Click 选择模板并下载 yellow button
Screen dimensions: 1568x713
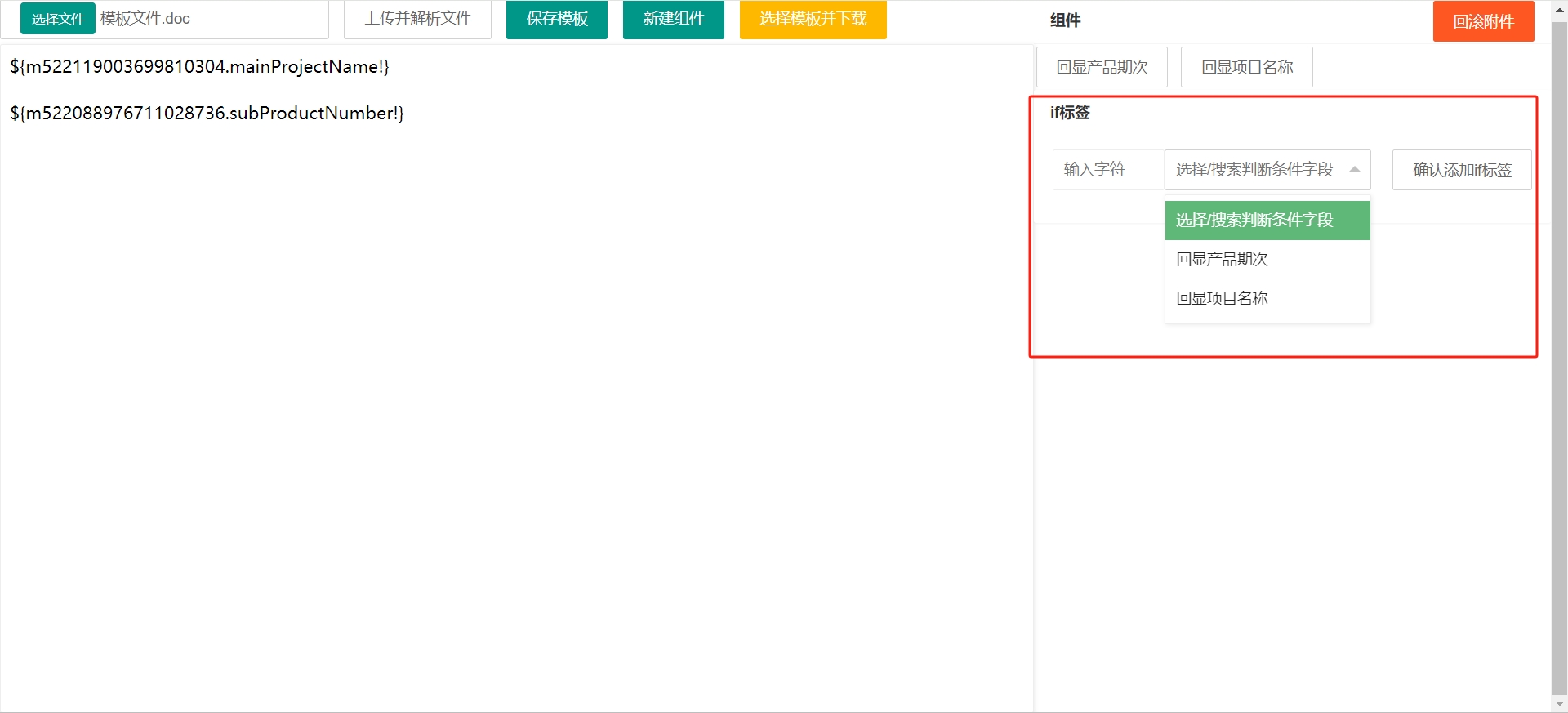pos(813,19)
